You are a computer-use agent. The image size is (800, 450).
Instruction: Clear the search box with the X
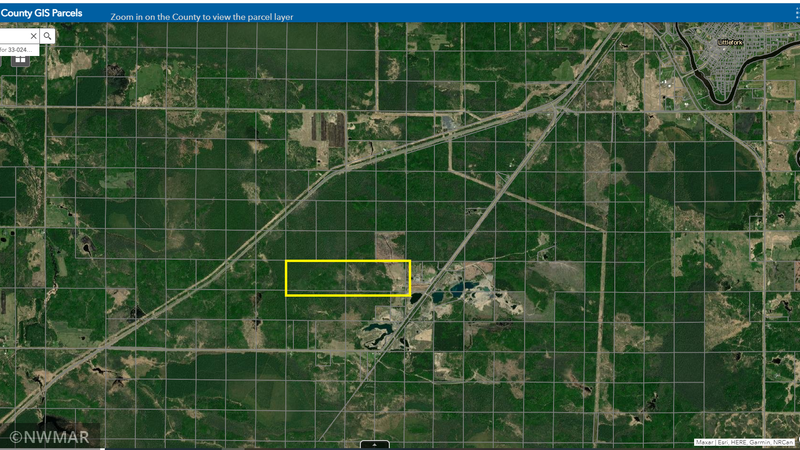coord(33,36)
